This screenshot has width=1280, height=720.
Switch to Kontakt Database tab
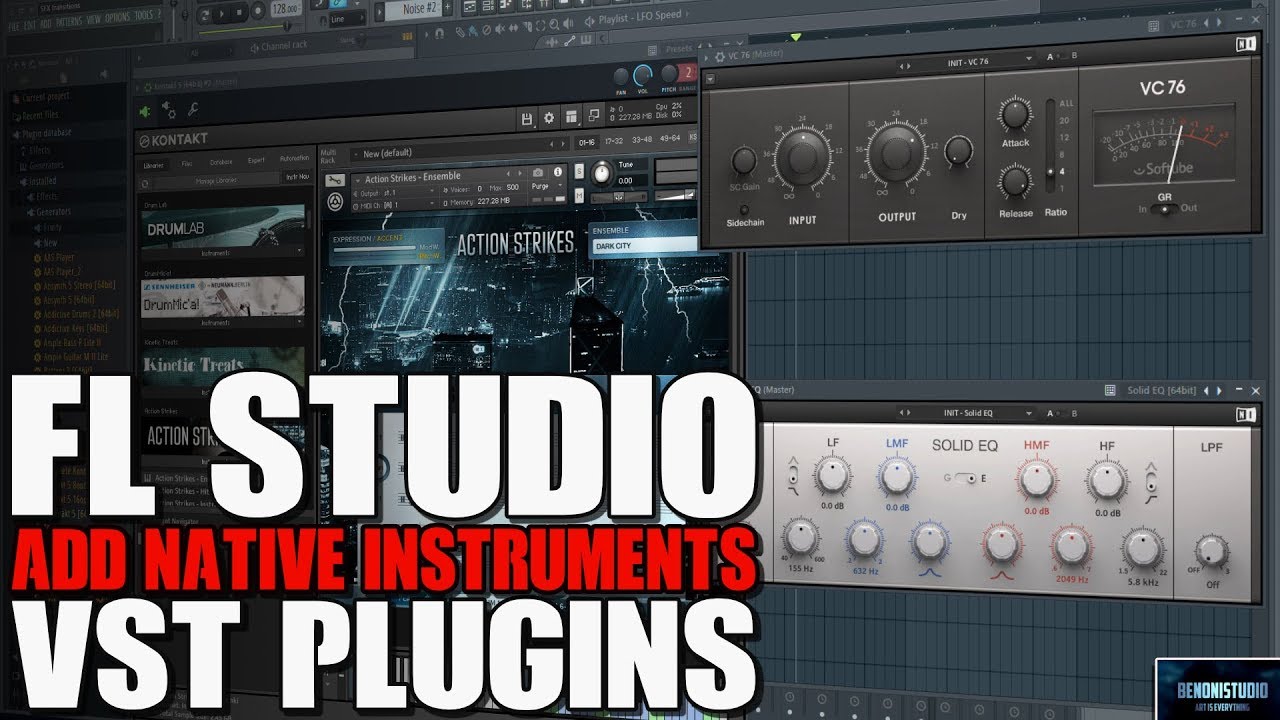click(221, 161)
